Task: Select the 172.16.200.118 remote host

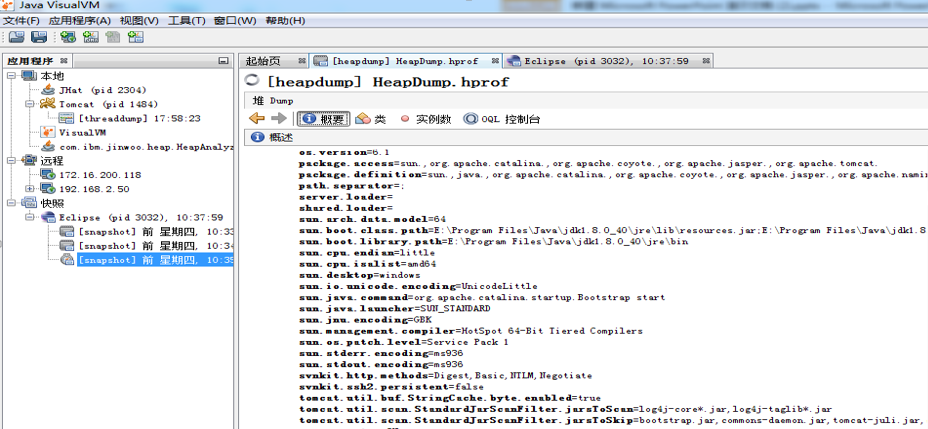Action: pos(100,175)
